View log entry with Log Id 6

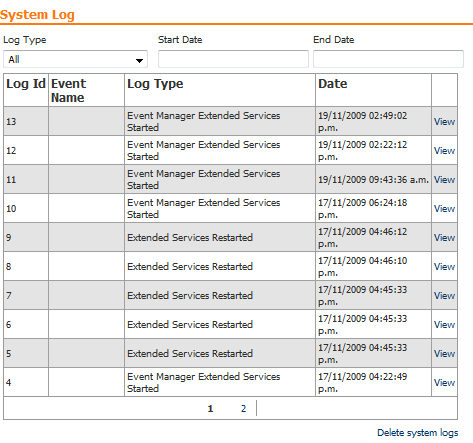pos(444,325)
